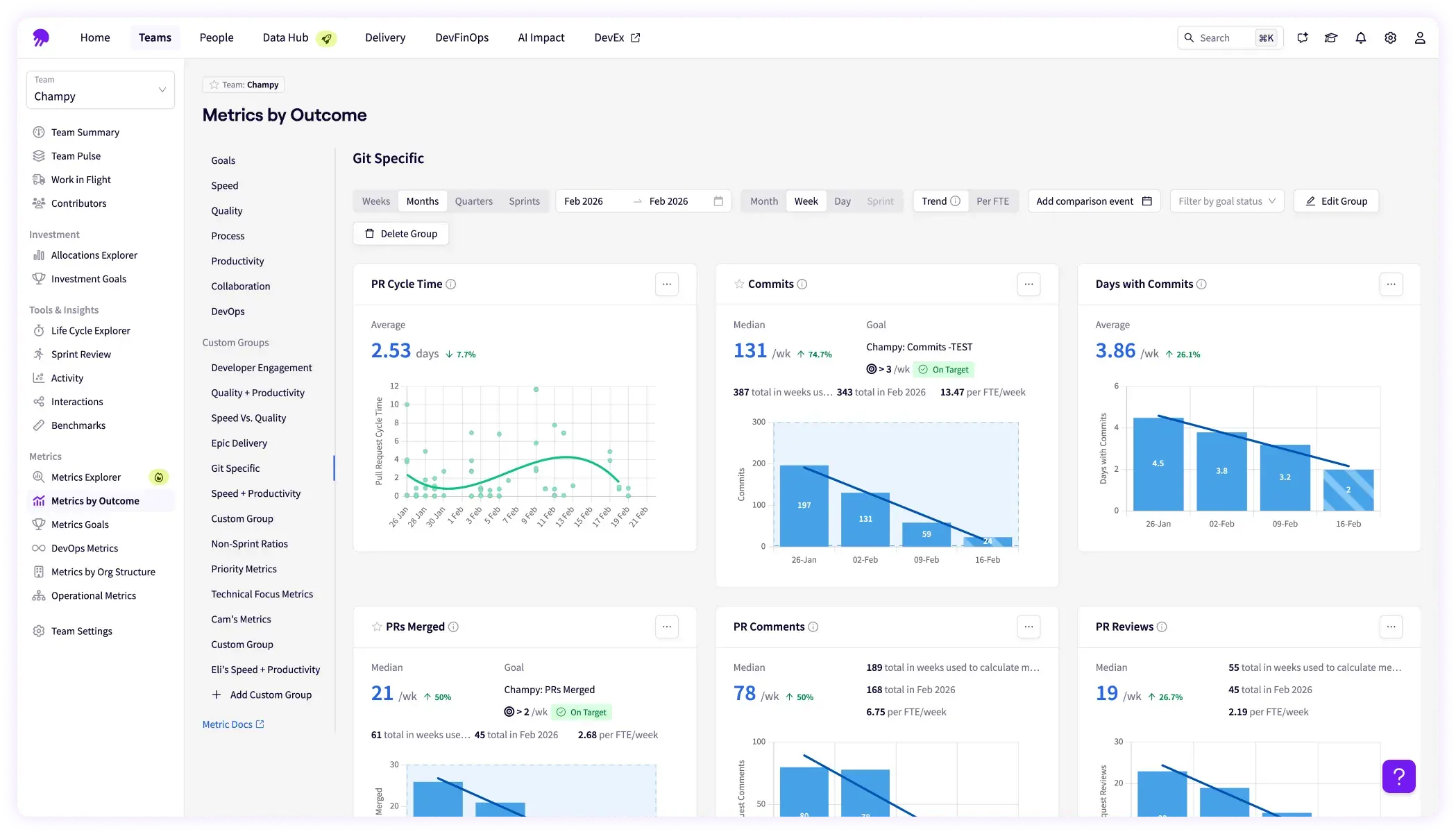This screenshot has height=834, width=1456.
Task: Click the graduation cap learning icon
Action: pos(1330,38)
